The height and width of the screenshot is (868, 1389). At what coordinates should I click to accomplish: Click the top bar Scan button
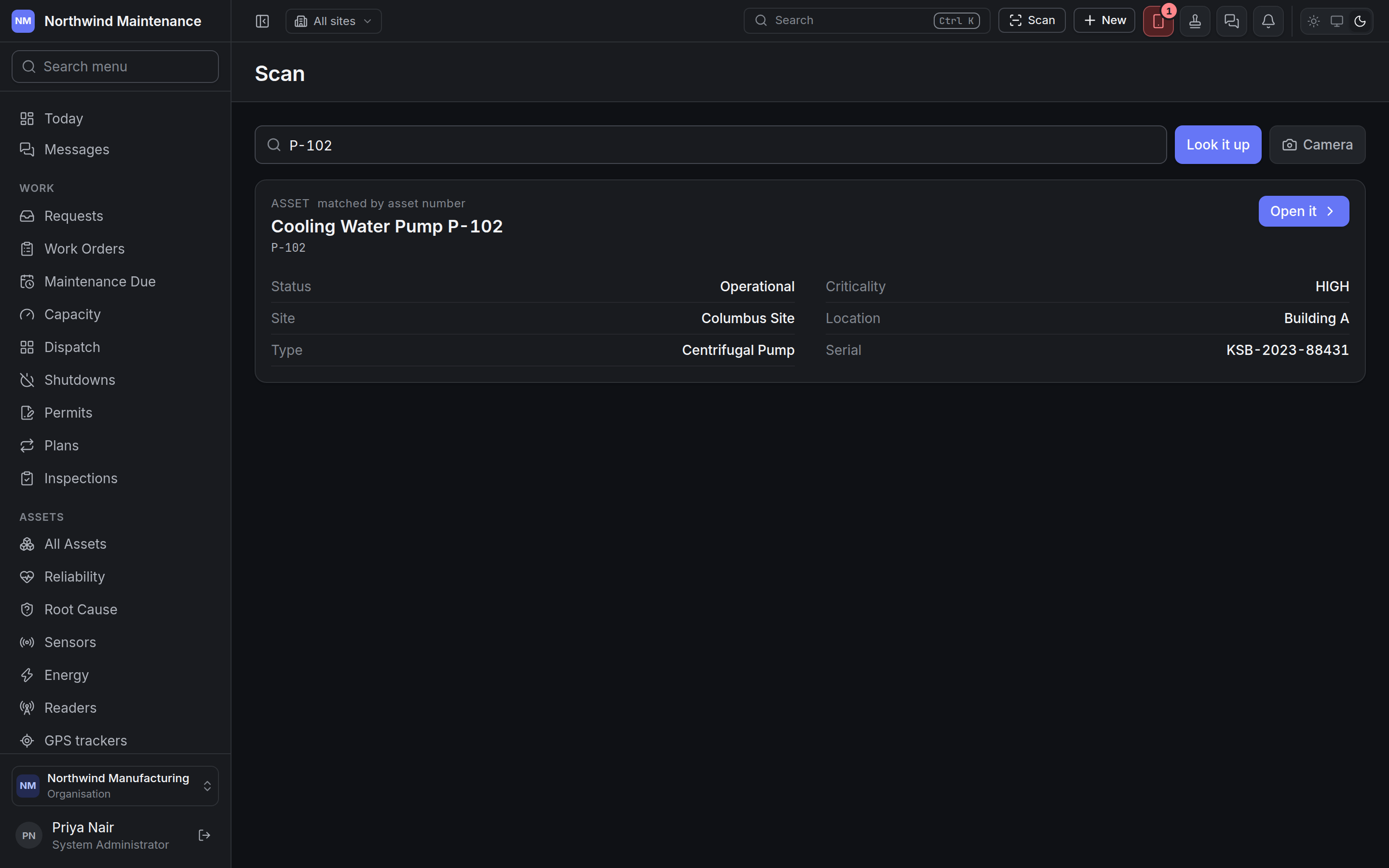click(1032, 21)
